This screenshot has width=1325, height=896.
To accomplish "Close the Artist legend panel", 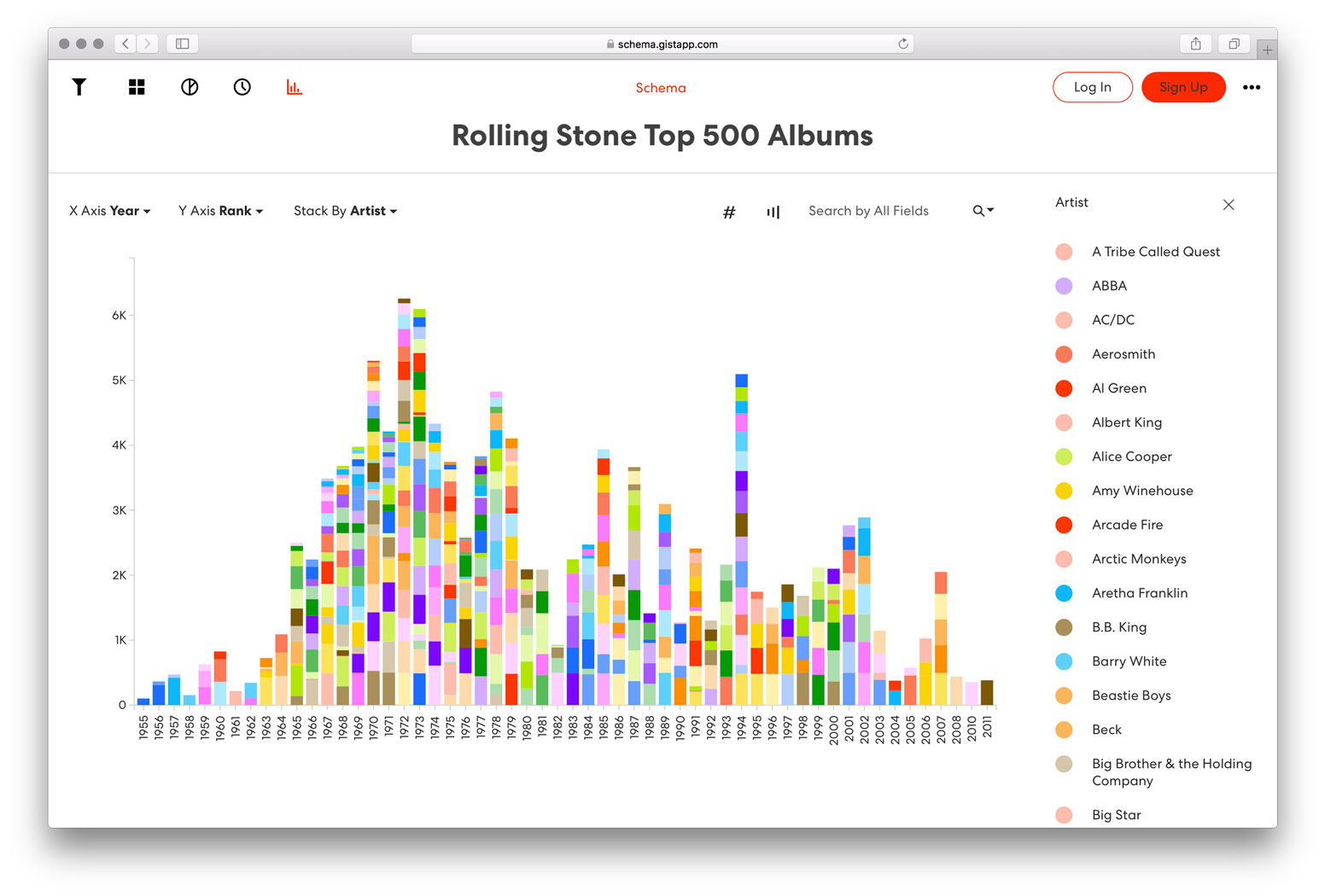I will click(x=1229, y=205).
